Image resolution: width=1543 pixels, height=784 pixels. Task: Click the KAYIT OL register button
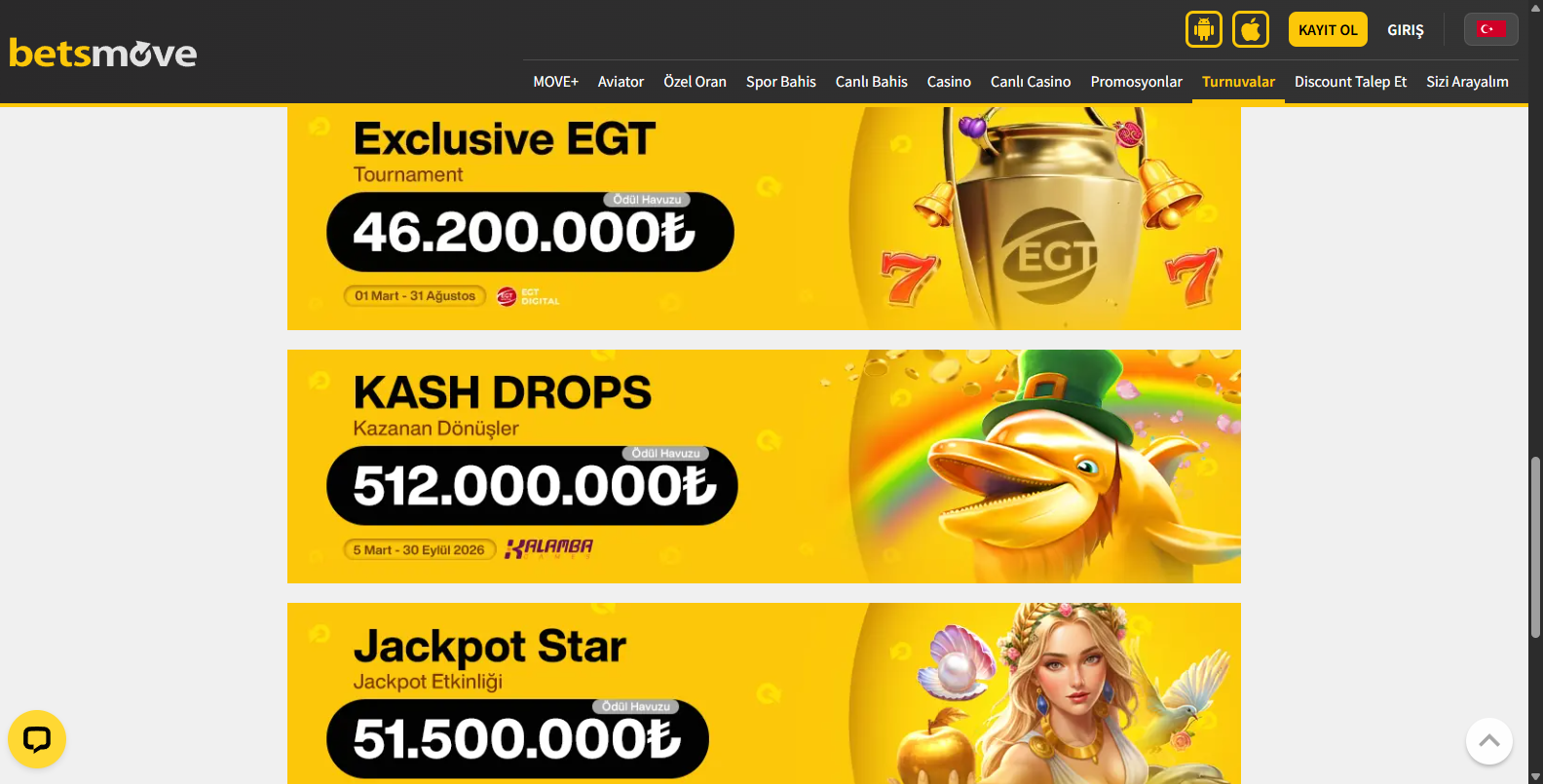1328,29
